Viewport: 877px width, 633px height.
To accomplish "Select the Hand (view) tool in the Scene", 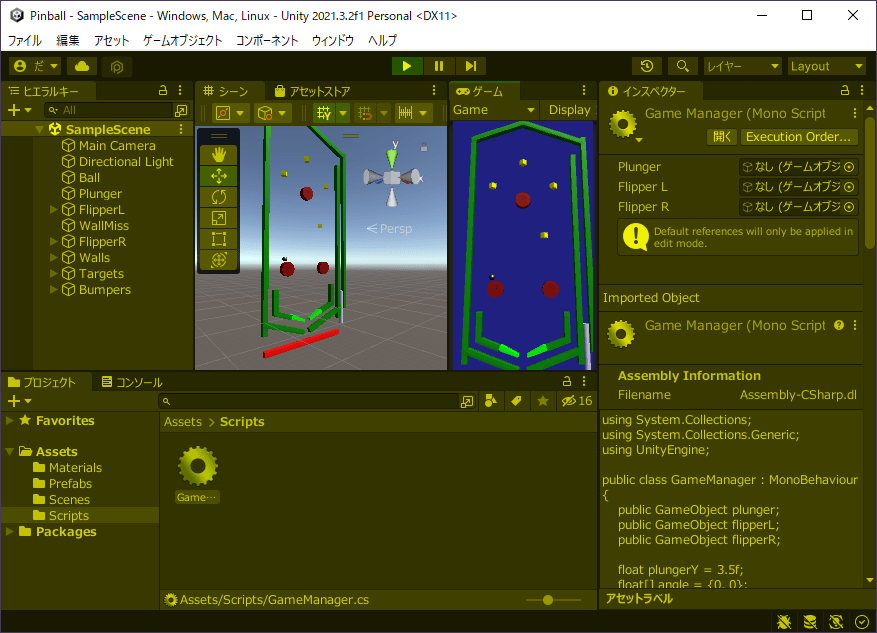I will (x=219, y=155).
